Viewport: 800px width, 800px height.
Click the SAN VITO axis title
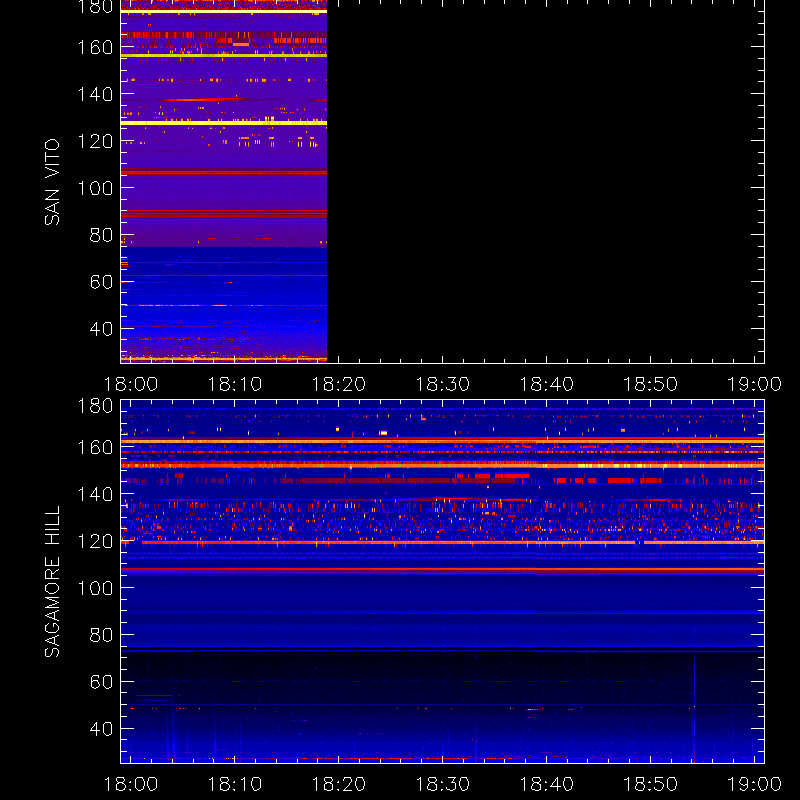click(52, 182)
